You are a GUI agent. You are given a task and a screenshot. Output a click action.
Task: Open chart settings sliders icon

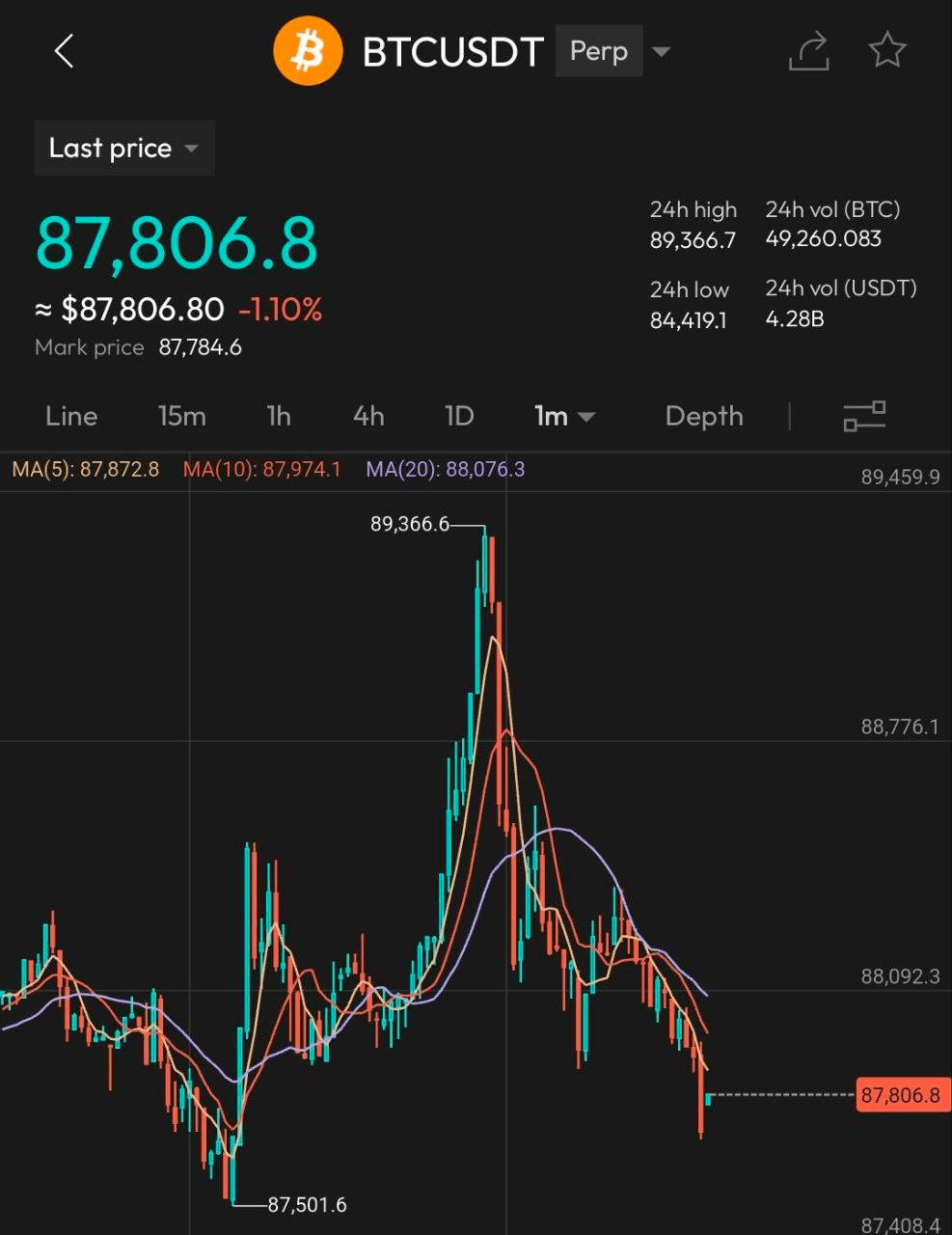click(864, 416)
